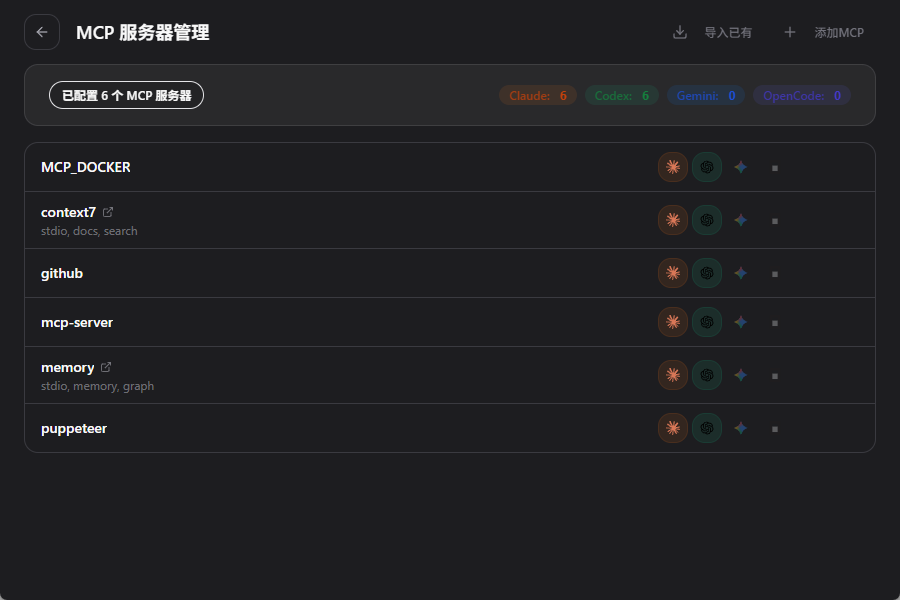Click the 导入已有 label
The image size is (900, 600).
[x=728, y=33]
